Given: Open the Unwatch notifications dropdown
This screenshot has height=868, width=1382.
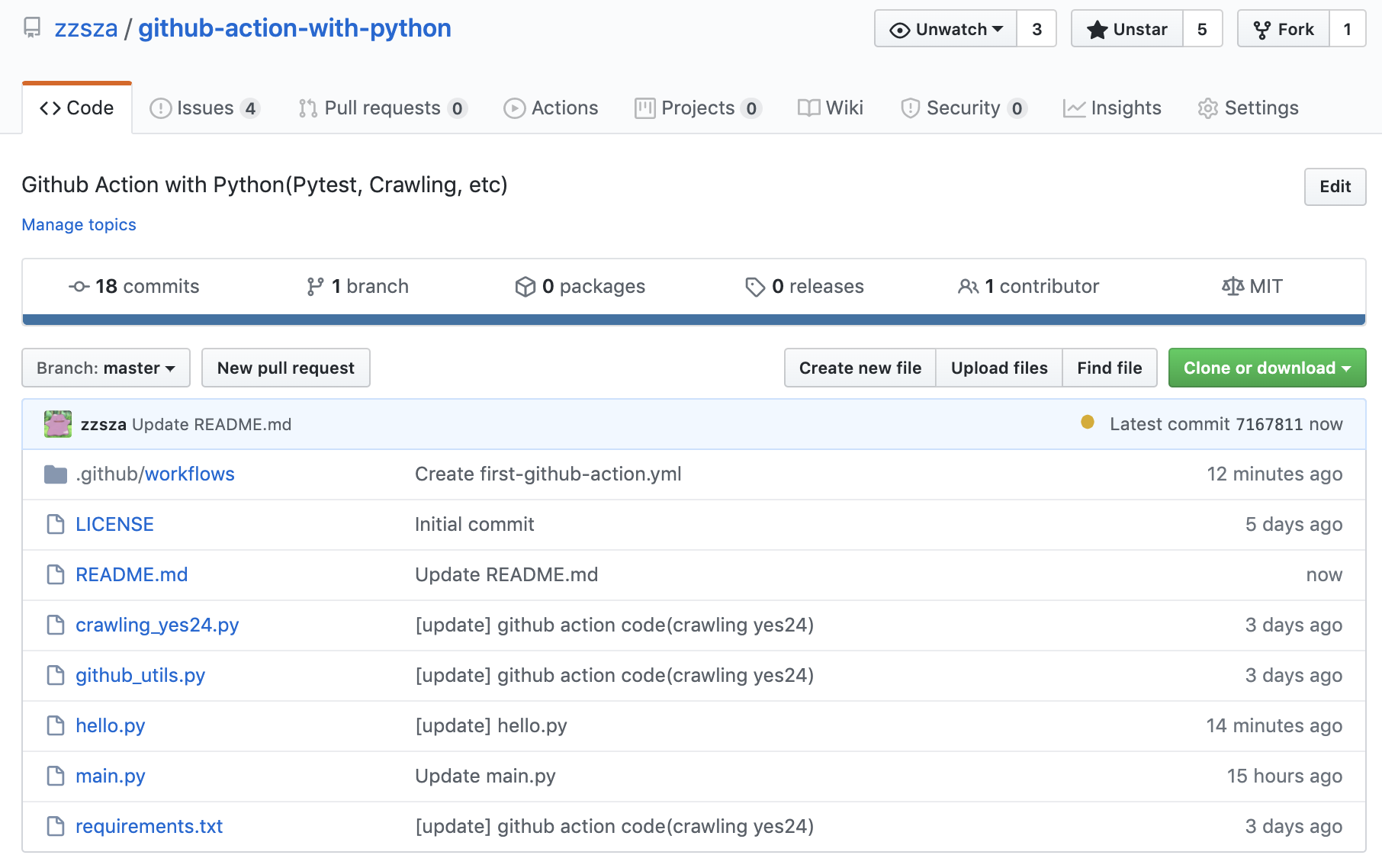Looking at the screenshot, I should coord(946,29).
